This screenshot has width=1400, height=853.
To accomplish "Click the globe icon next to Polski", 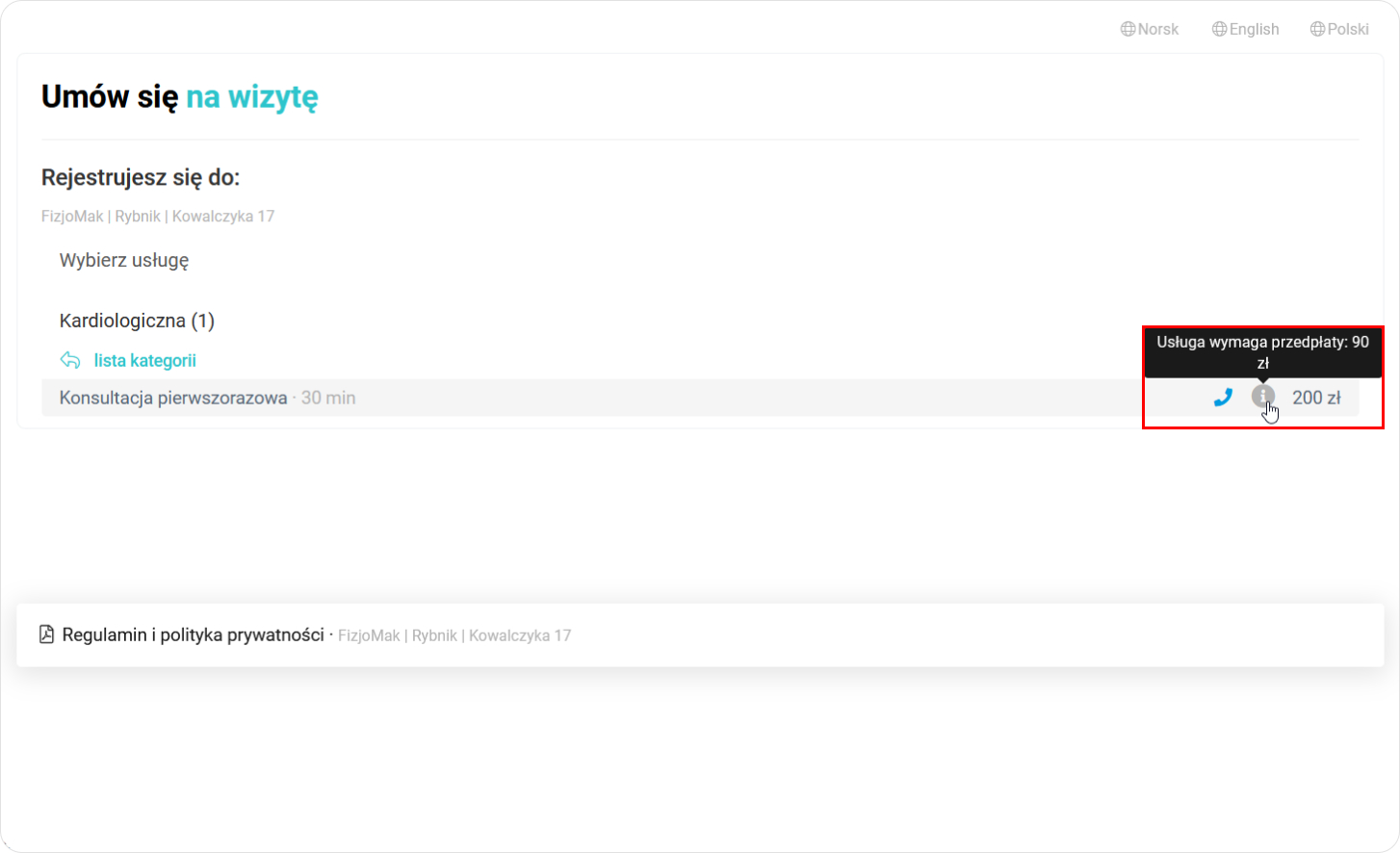I will coord(1317,29).
